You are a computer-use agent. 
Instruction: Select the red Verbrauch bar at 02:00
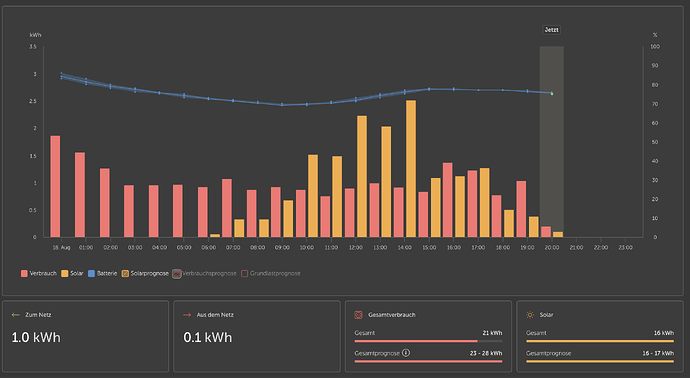point(105,203)
